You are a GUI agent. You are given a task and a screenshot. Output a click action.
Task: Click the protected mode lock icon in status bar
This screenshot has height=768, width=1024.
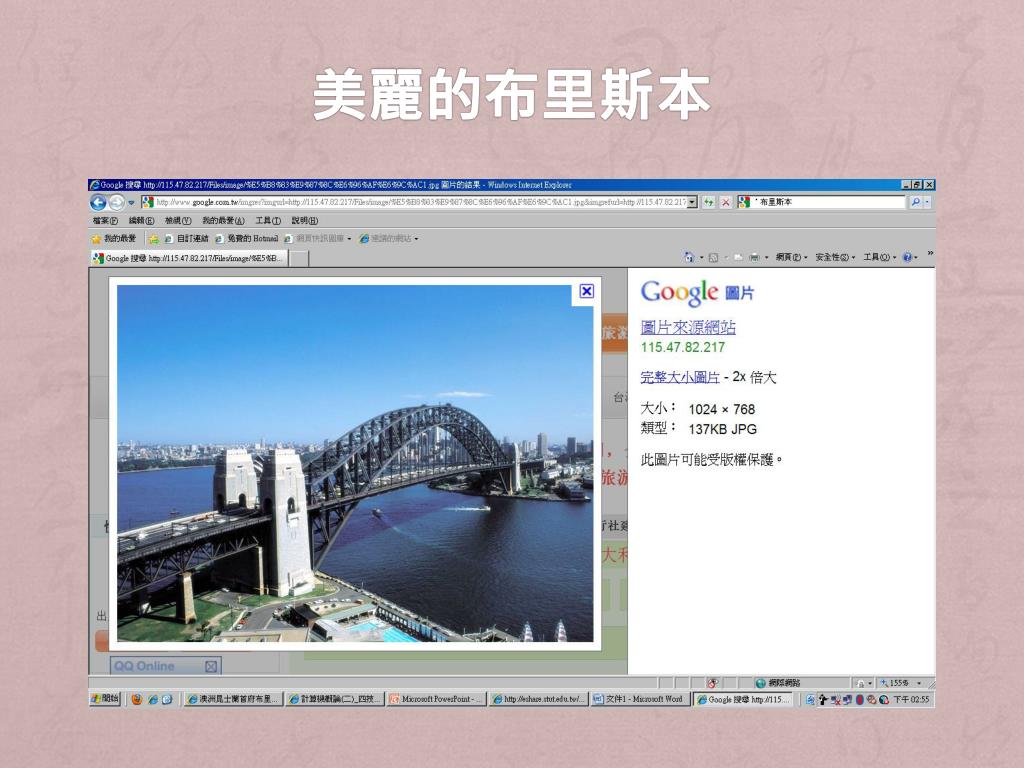861,683
